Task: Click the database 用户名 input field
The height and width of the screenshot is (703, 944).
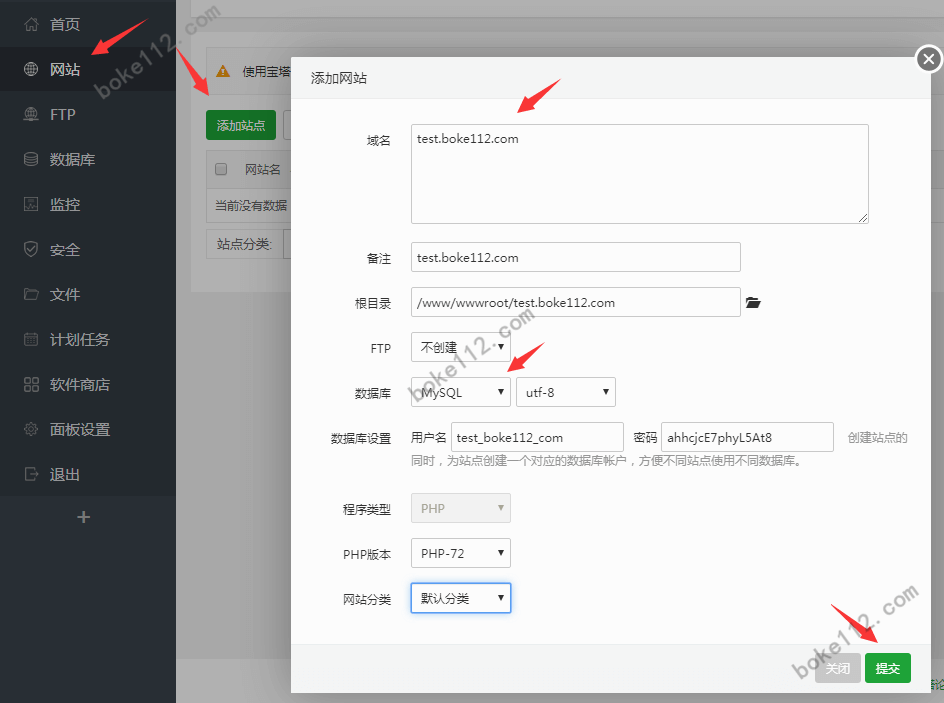Action: 537,437
